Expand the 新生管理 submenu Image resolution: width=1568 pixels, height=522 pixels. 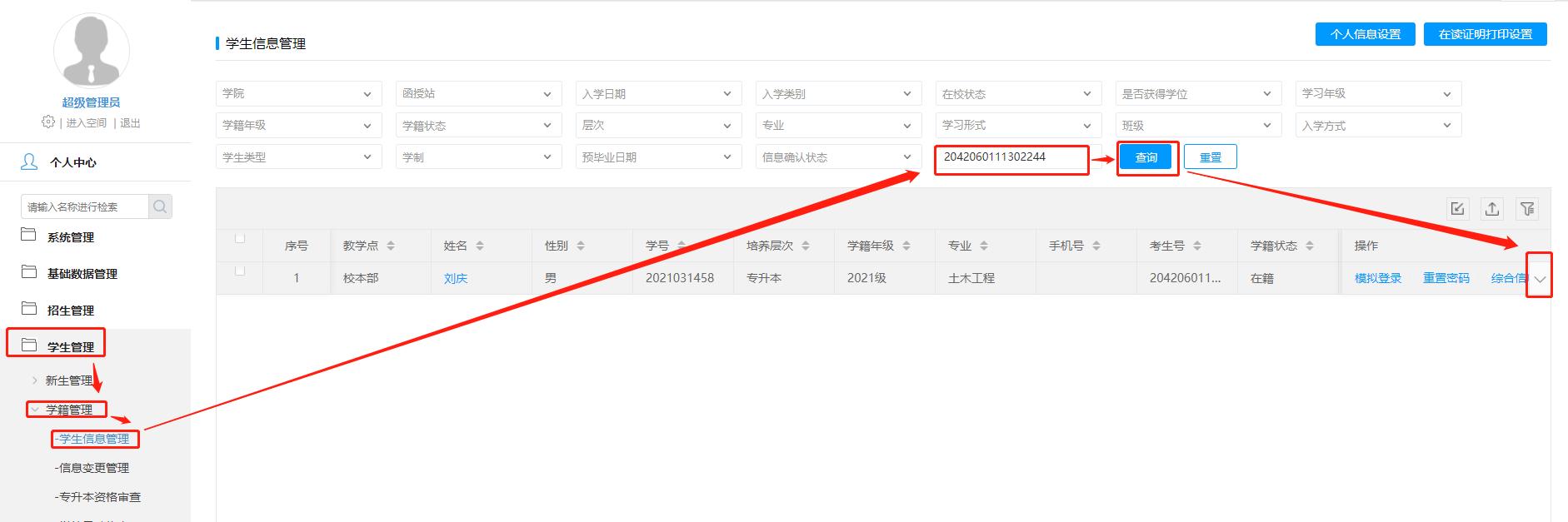point(34,380)
